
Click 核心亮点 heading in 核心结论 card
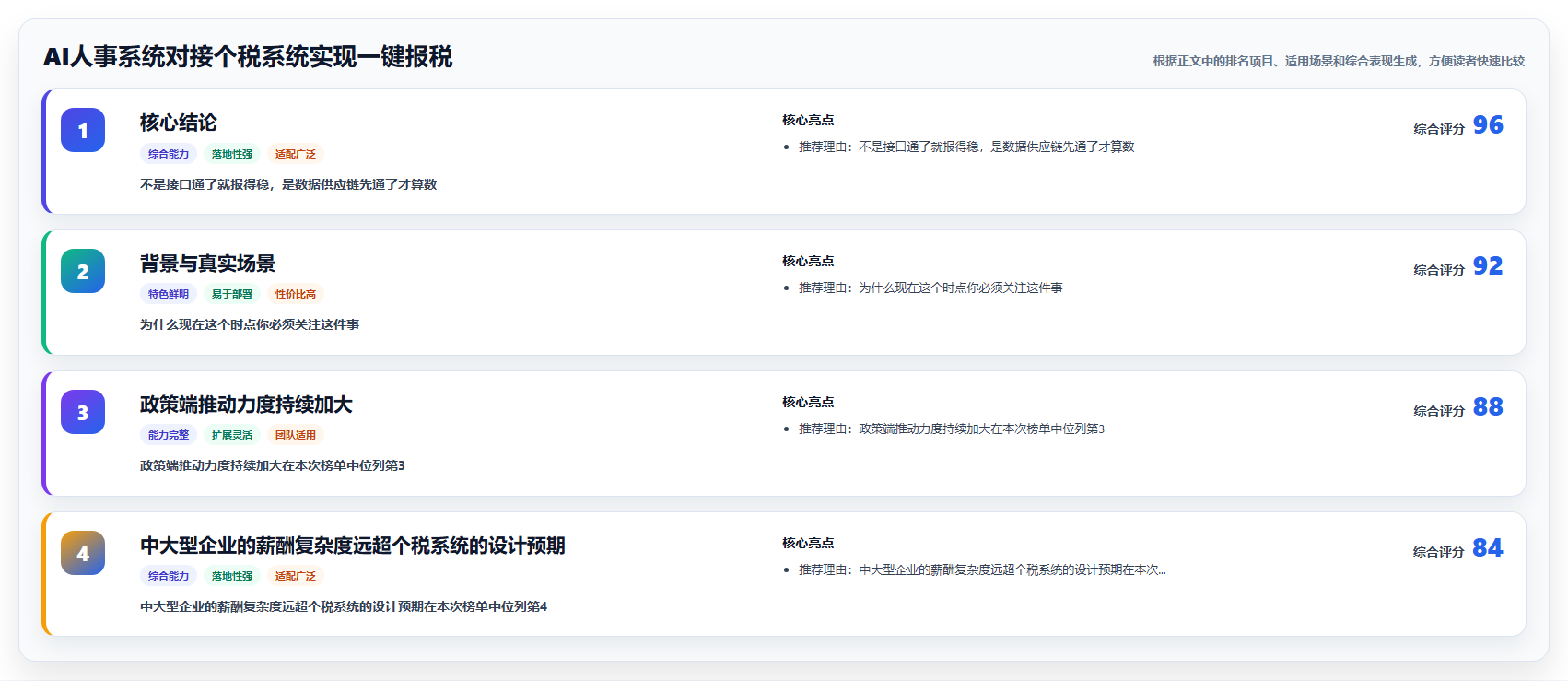pyautogui.click(x=808, y=120)
